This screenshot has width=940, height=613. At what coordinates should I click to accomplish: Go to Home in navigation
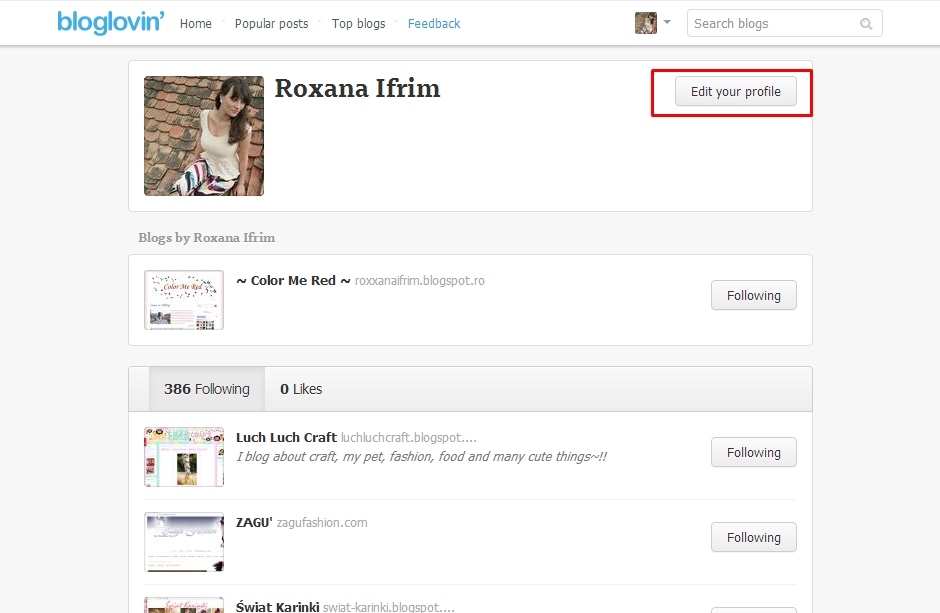tap(195, 23)
